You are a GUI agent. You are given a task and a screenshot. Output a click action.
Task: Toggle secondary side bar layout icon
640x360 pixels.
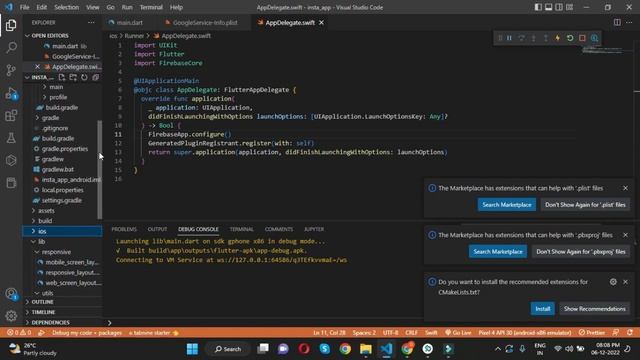[559, 7]
